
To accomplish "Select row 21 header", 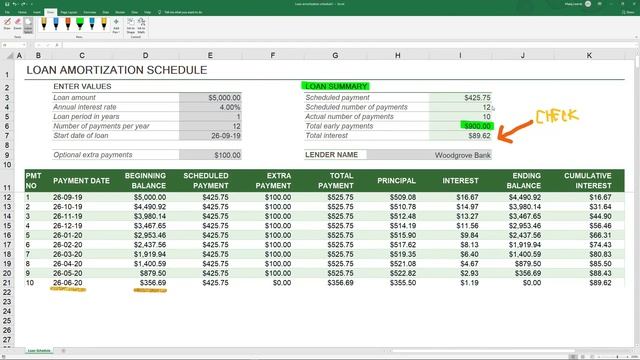I will [x=7, y=283].
